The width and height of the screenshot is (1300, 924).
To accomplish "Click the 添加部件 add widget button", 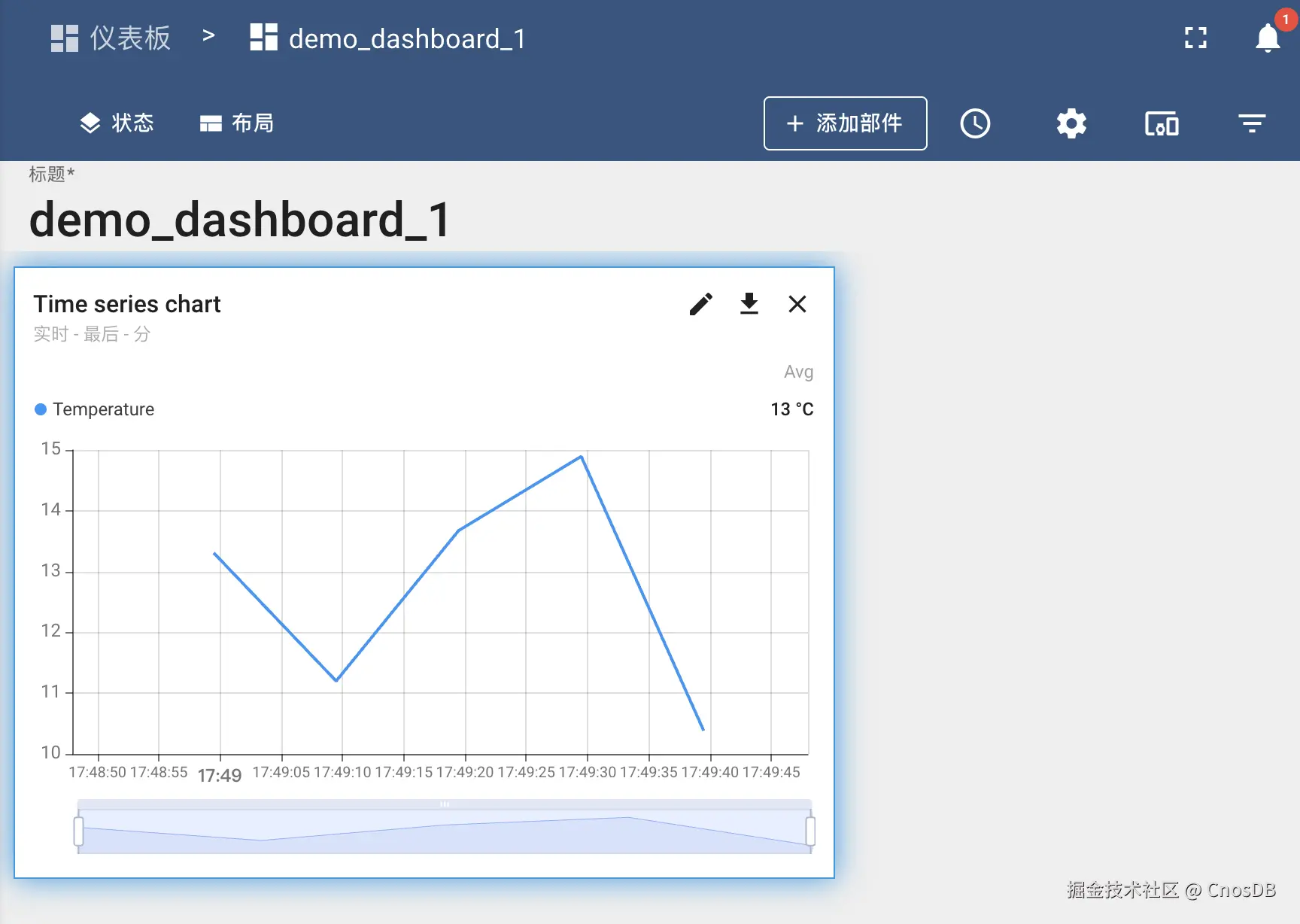I will pyautogui.click(x=845, y=123).
